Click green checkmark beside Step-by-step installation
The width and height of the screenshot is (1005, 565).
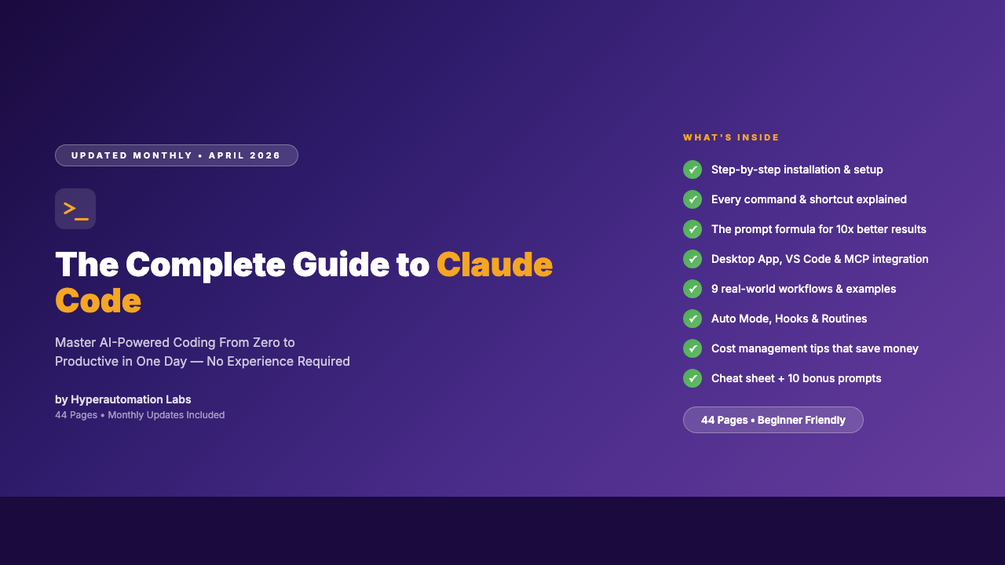point(692,170)
